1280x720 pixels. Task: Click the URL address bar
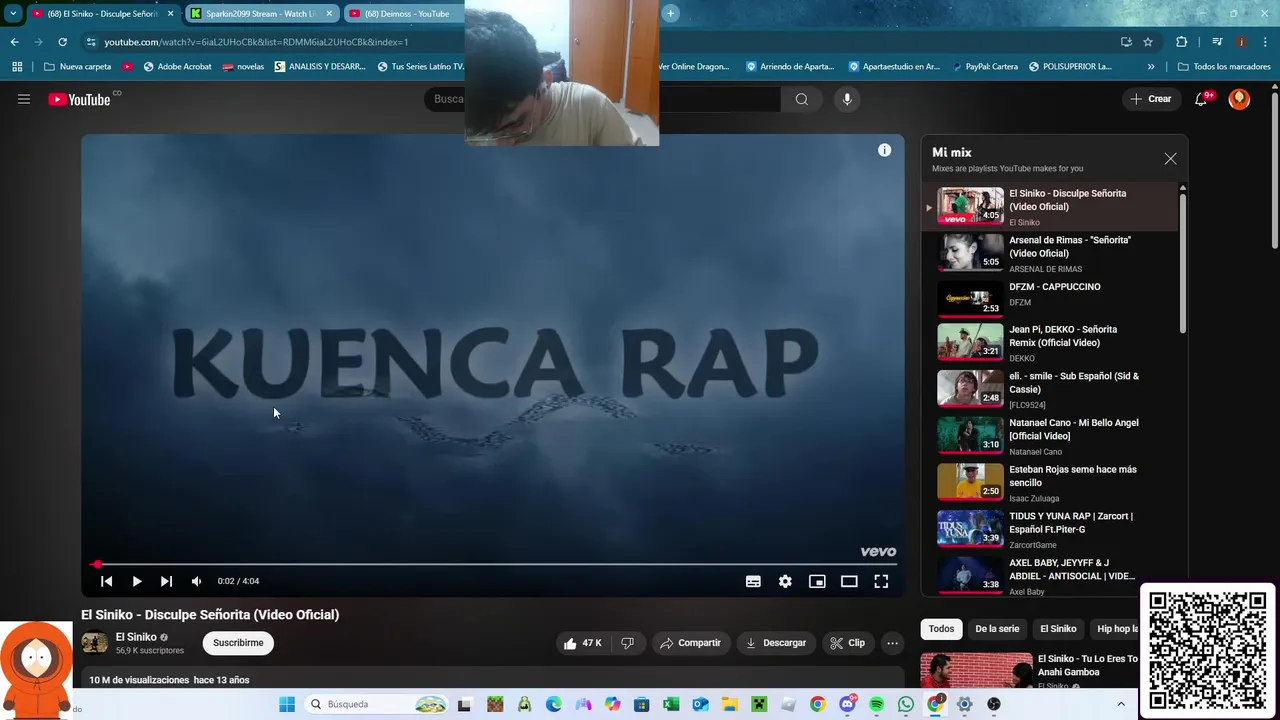[600, 42]
